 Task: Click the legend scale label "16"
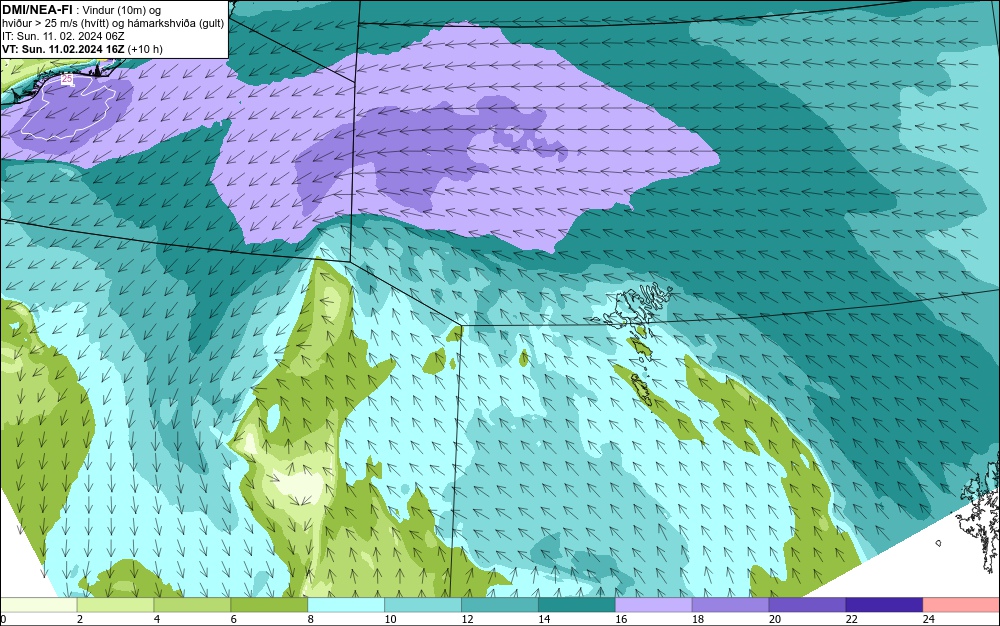tap(621, 619)
